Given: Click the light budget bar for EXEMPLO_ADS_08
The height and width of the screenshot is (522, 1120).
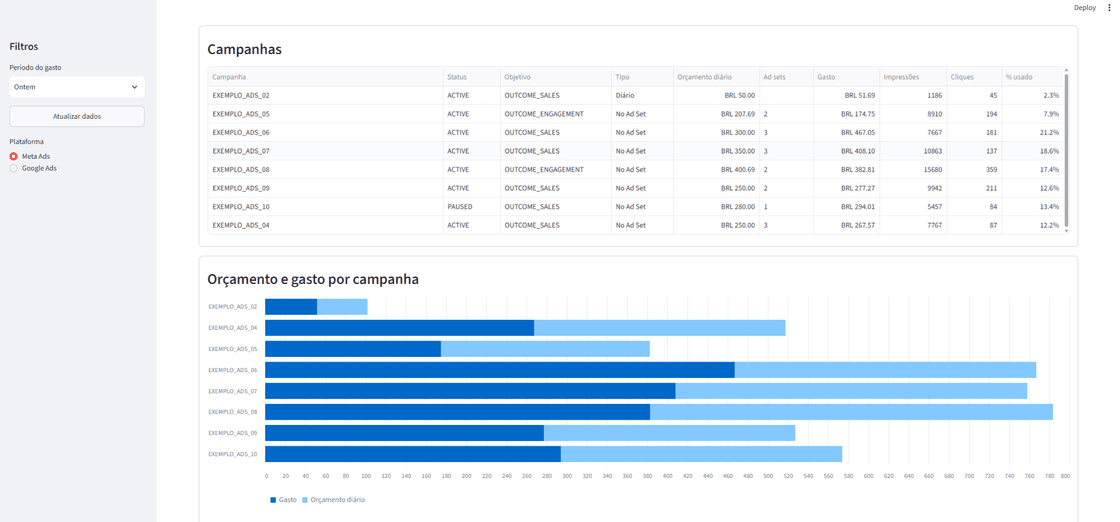Looking at the screenshot, I should (851, 412).
